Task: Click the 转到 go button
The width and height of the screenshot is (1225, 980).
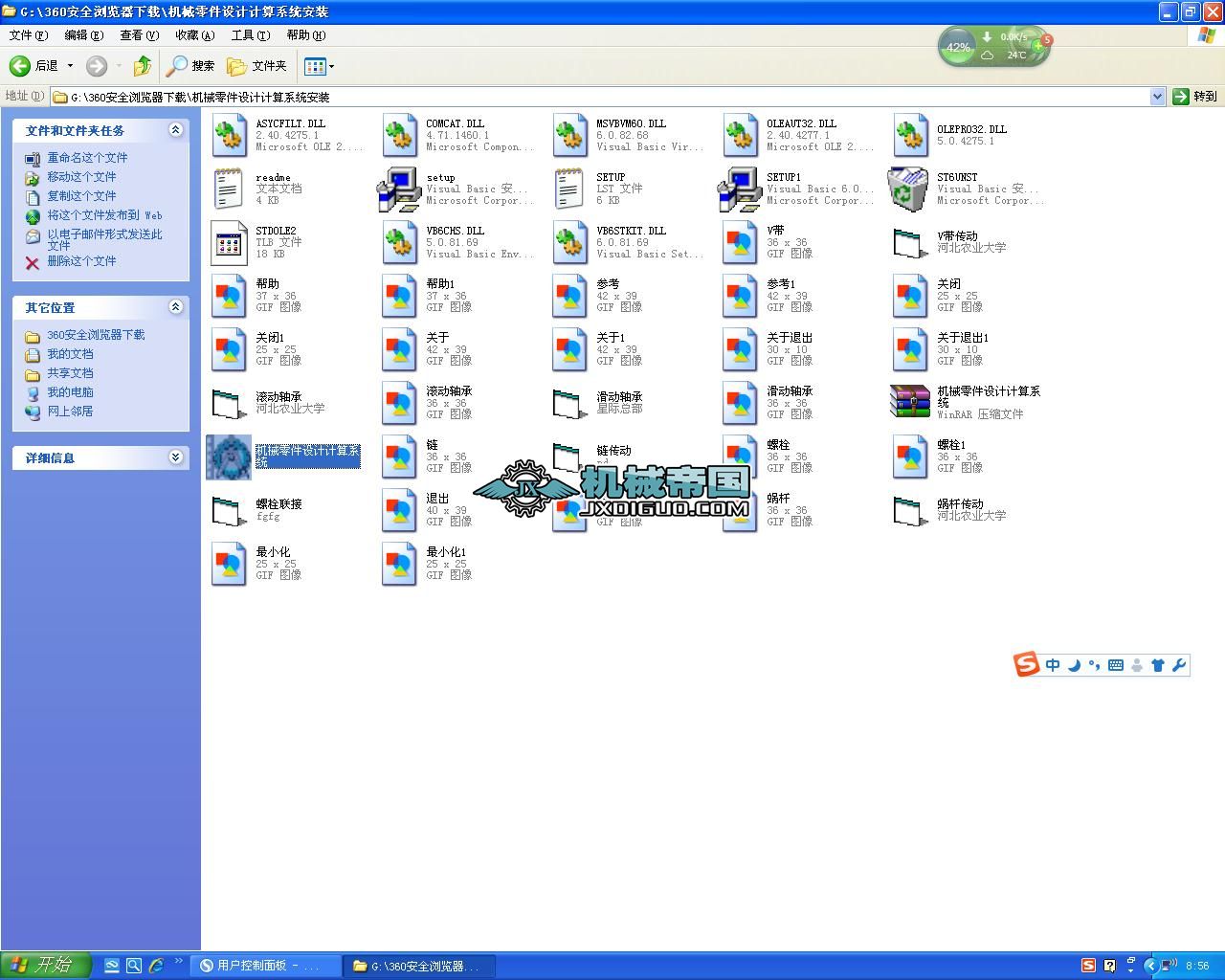Action: coord(1195,97)
